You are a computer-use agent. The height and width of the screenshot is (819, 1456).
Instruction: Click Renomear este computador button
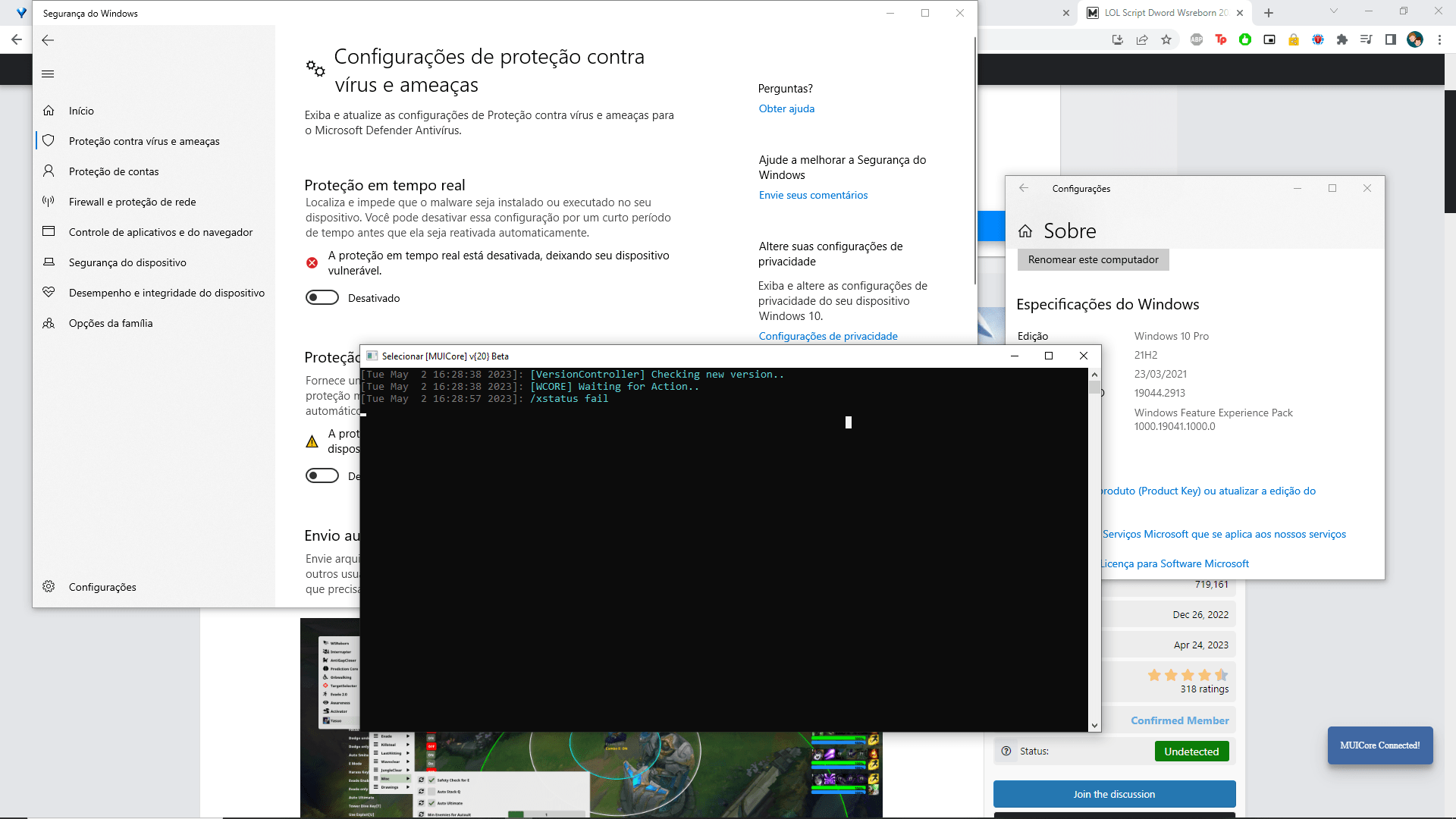click(1094, 259)
